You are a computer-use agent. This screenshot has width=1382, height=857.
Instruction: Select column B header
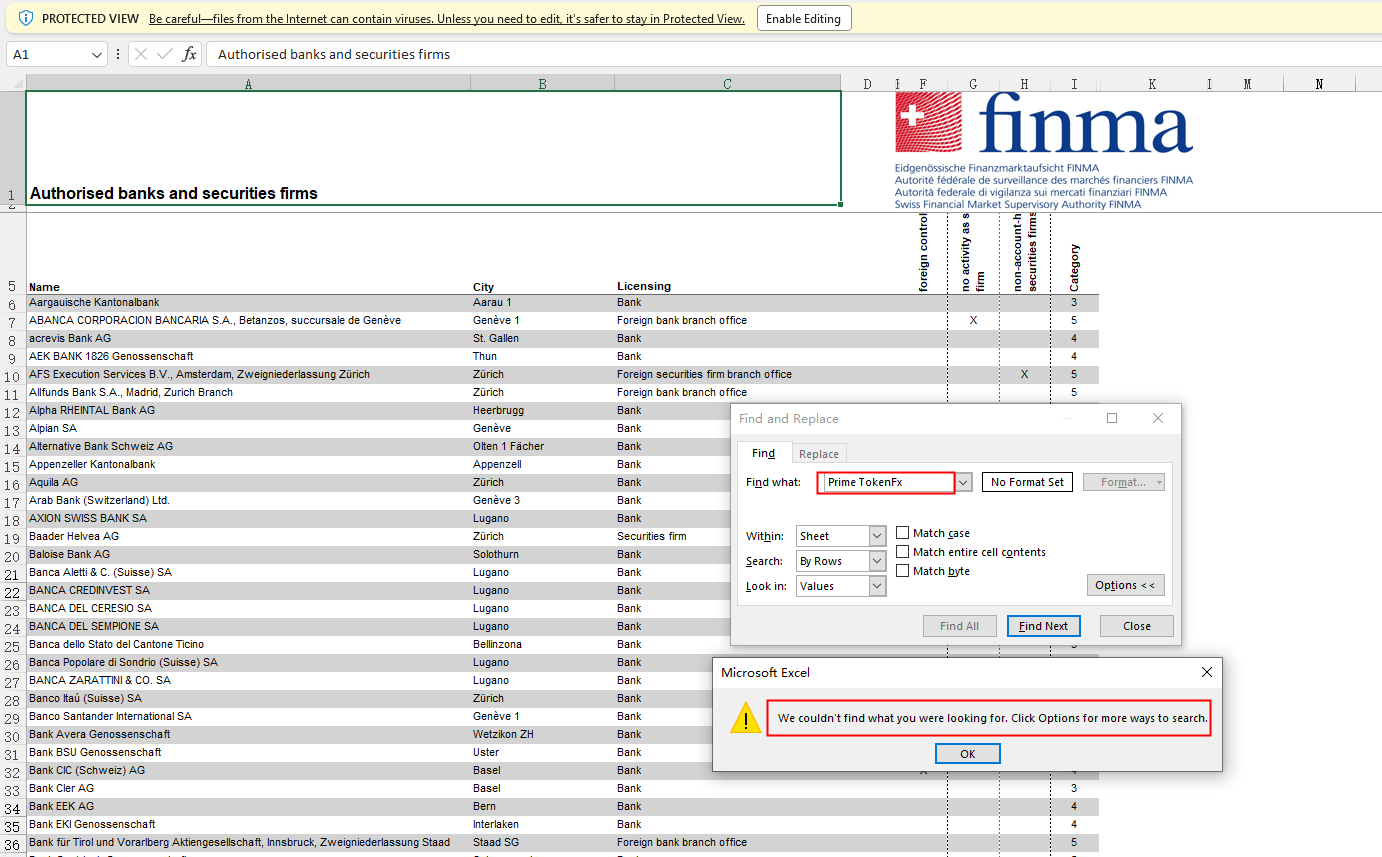(x=542, y=84)
